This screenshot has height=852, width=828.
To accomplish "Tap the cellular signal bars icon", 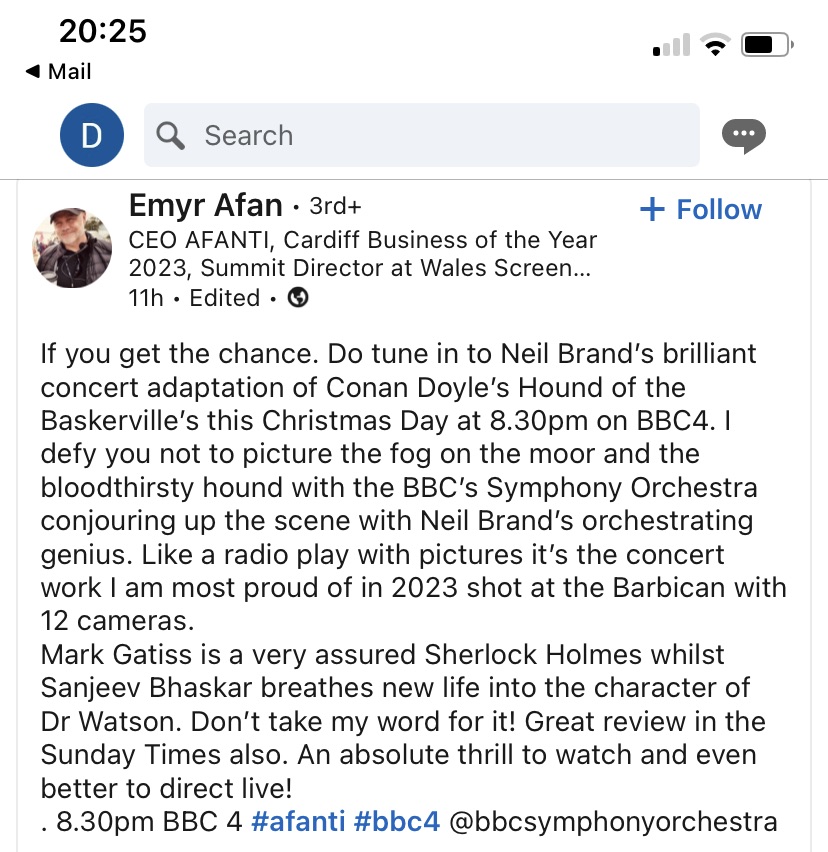I will 671,46.
